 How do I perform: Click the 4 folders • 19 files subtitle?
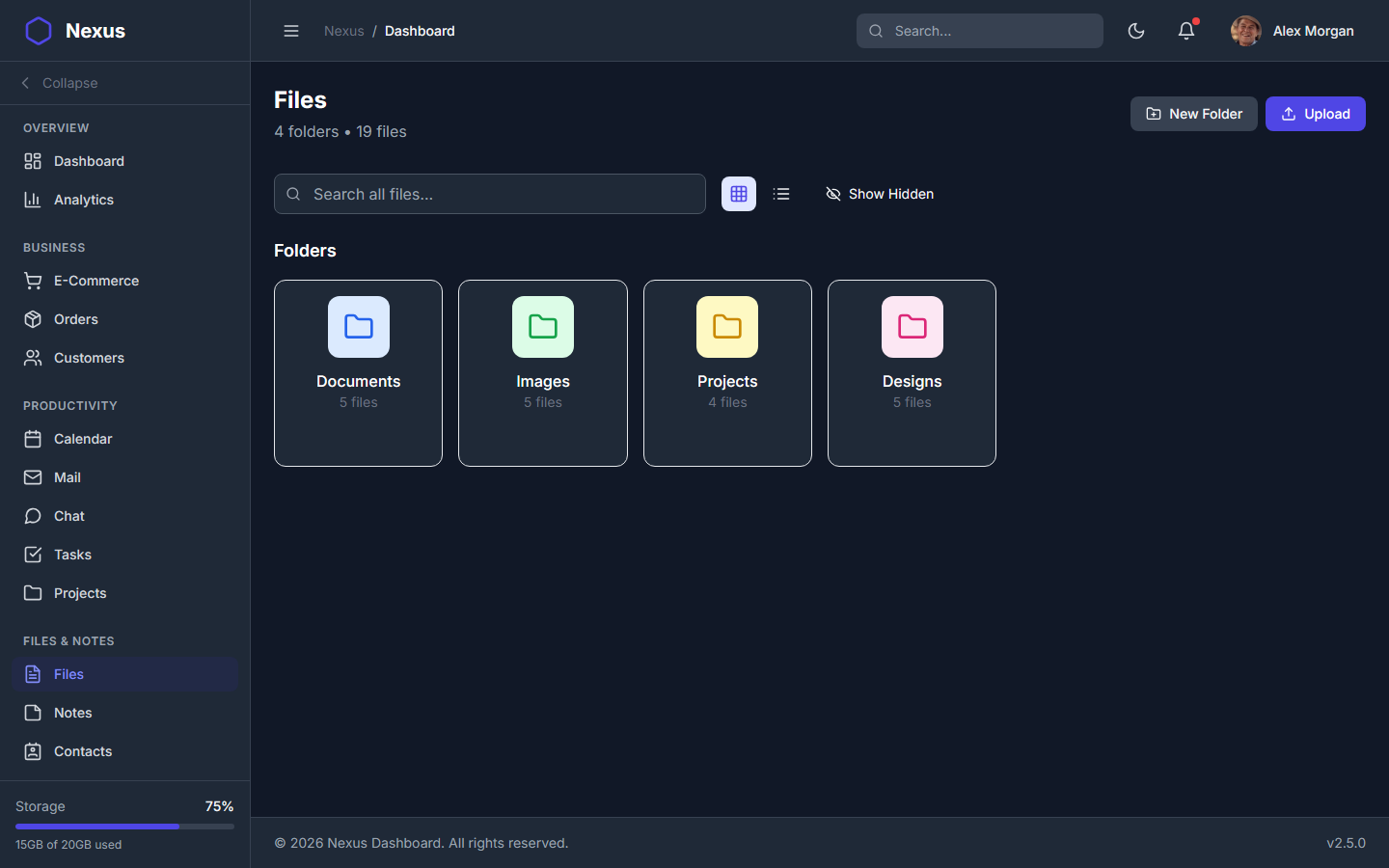coord(340,131)
